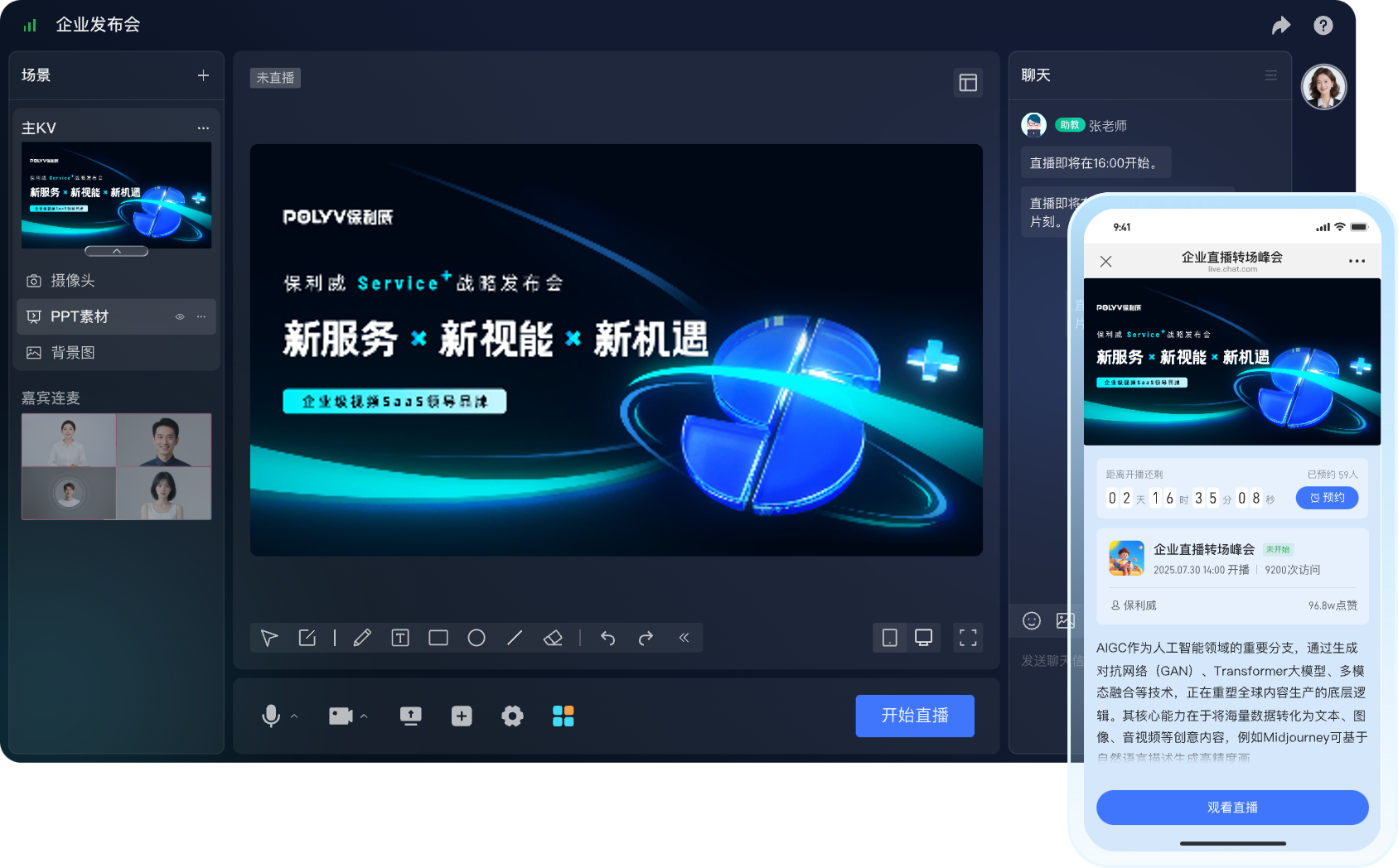Screen dimensions: 1398x868
Task: Select the 背景图 source
Action: (116, 353)
